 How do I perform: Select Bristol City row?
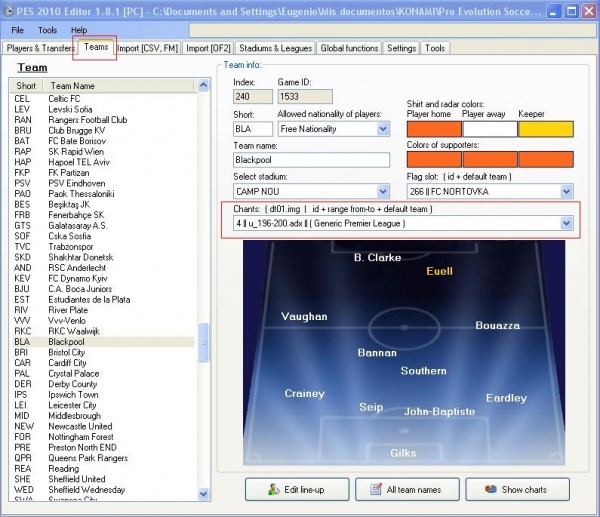pos(103,352)
